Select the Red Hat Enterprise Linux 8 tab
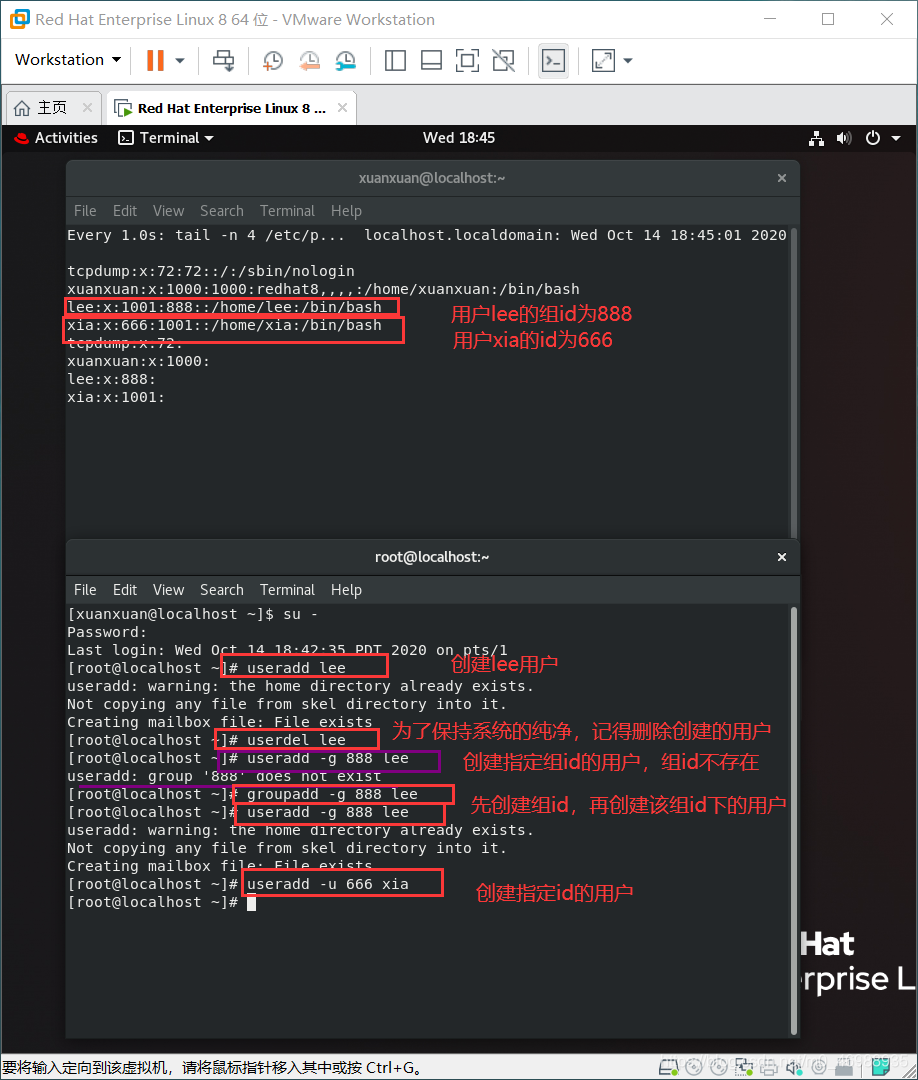Viewport: 918px width, 1080px height. [x=231, y=108]
